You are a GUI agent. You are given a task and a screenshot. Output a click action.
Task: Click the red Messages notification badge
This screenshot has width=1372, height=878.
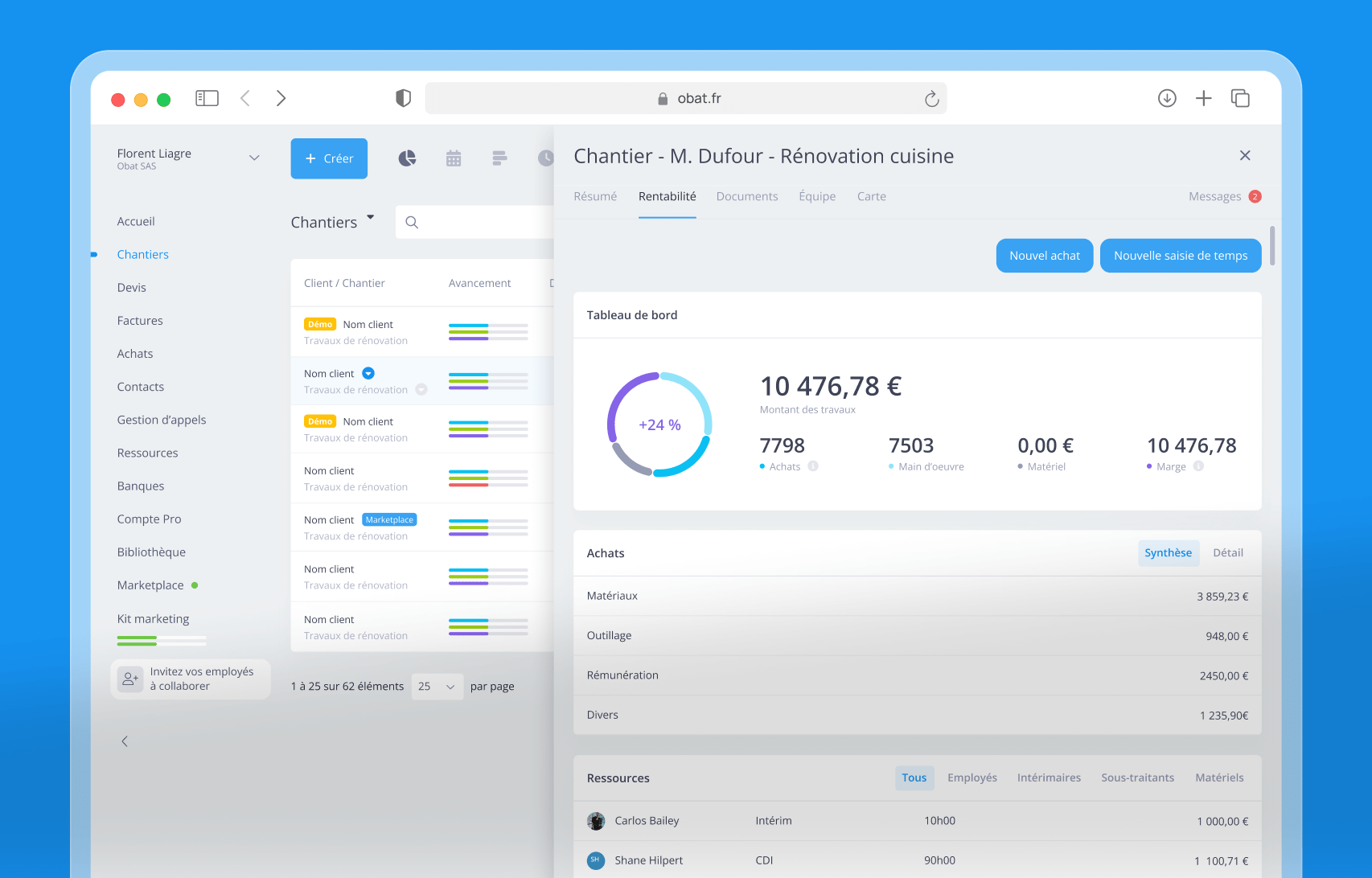[1255, 196]
